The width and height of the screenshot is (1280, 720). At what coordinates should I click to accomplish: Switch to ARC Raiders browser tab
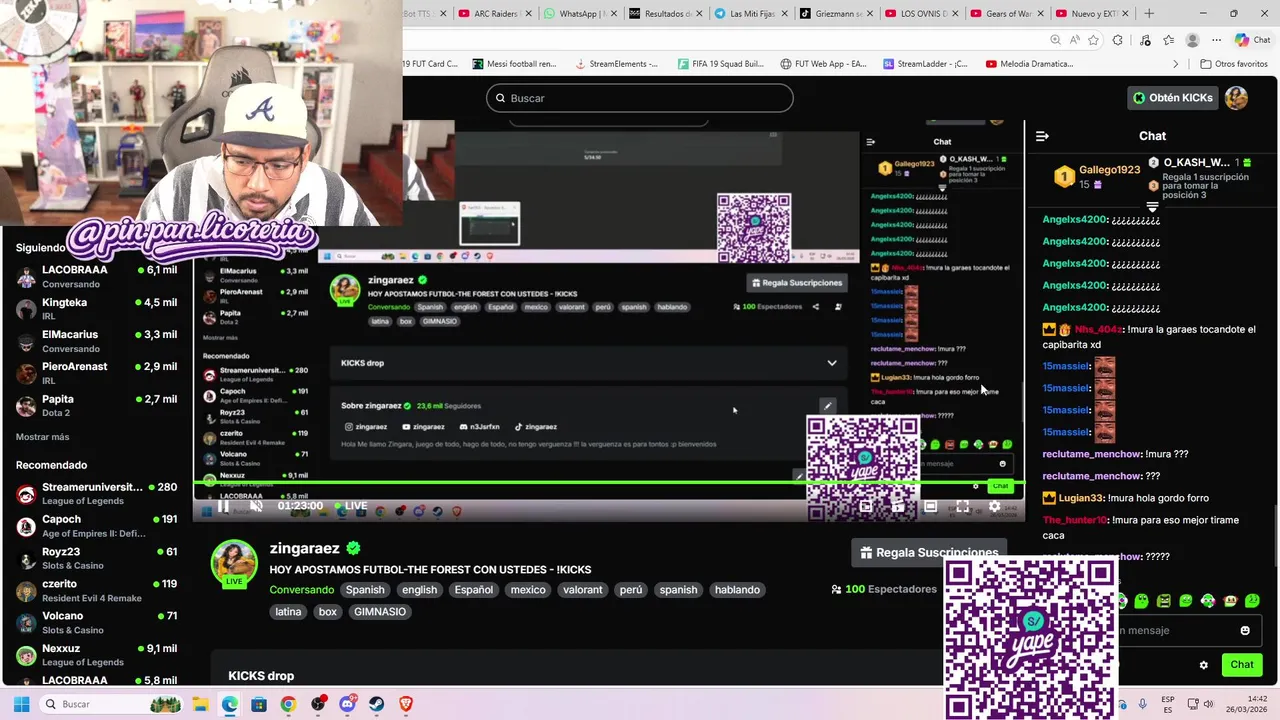494,14
